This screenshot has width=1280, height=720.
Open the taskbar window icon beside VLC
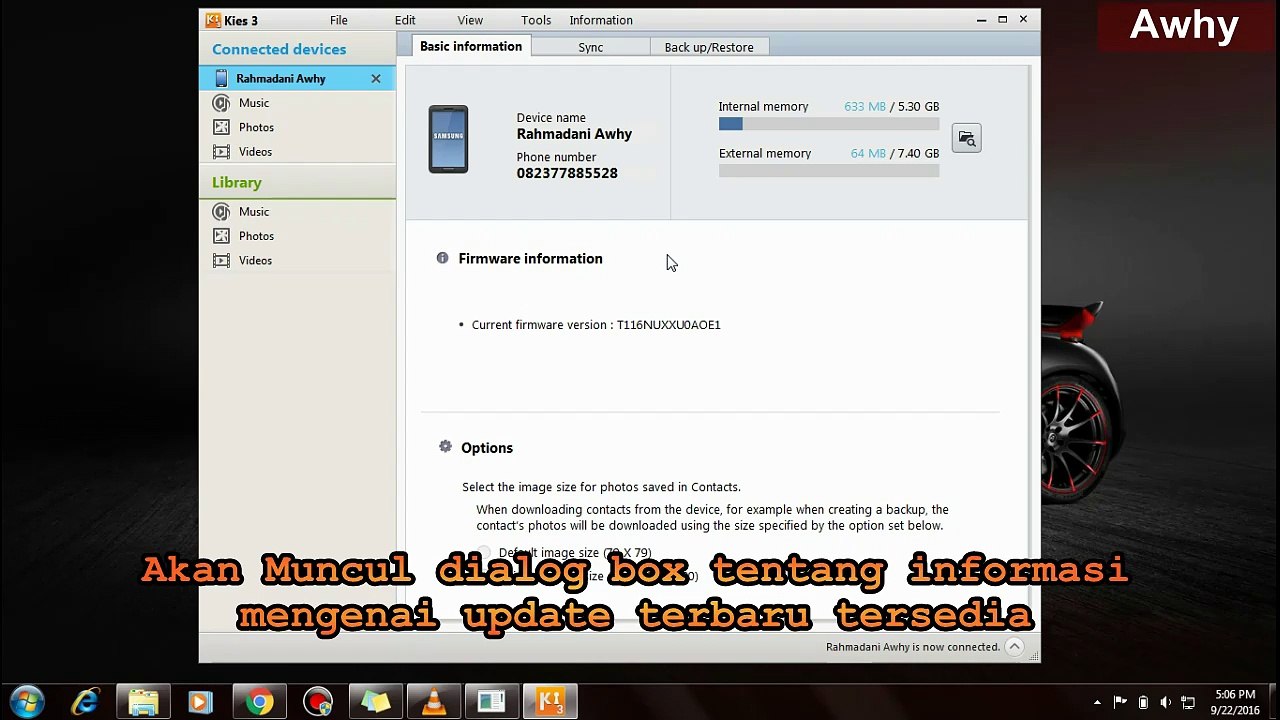[492, 702]
